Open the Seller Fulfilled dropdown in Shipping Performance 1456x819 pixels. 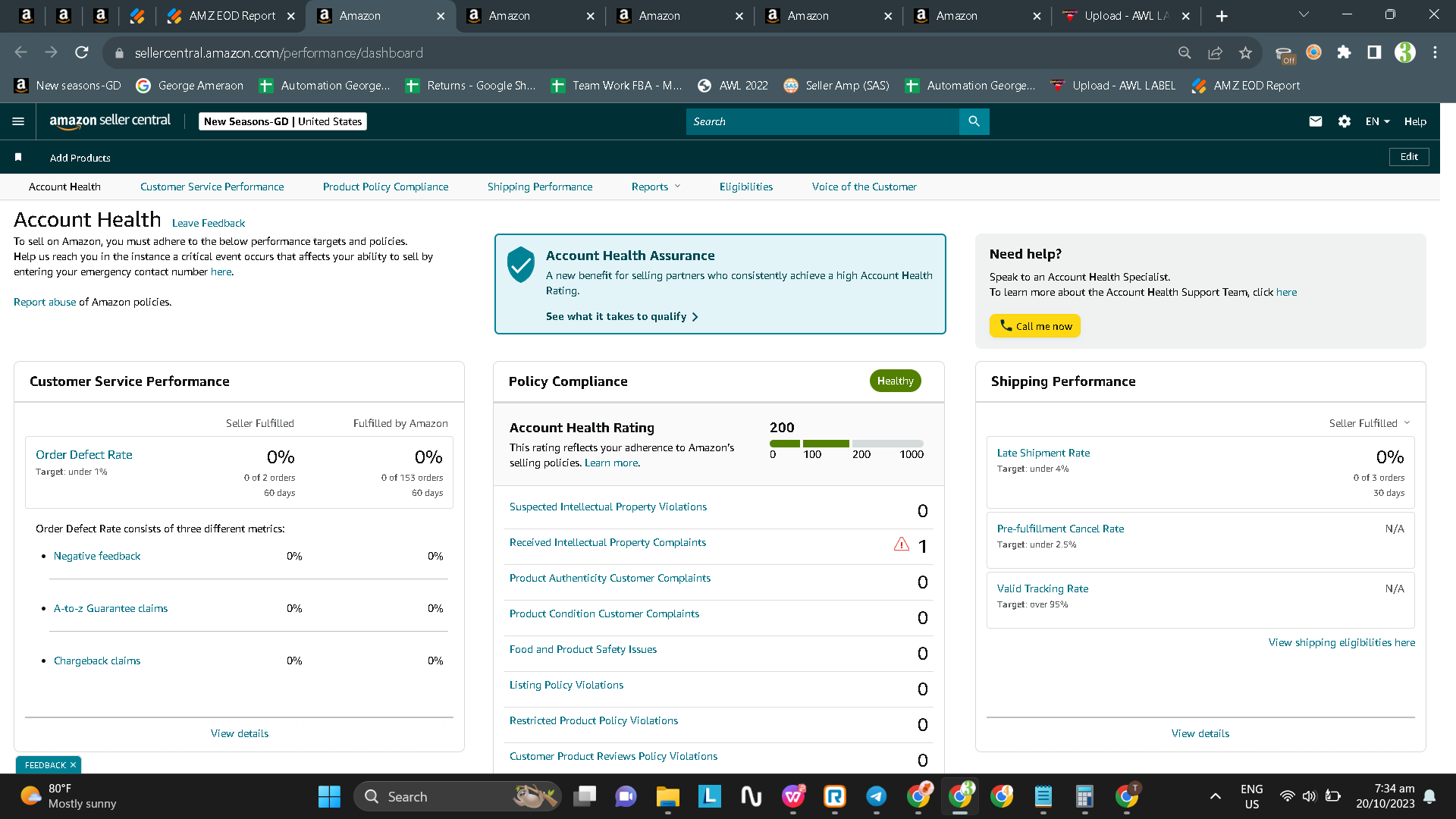(1370, 423)
